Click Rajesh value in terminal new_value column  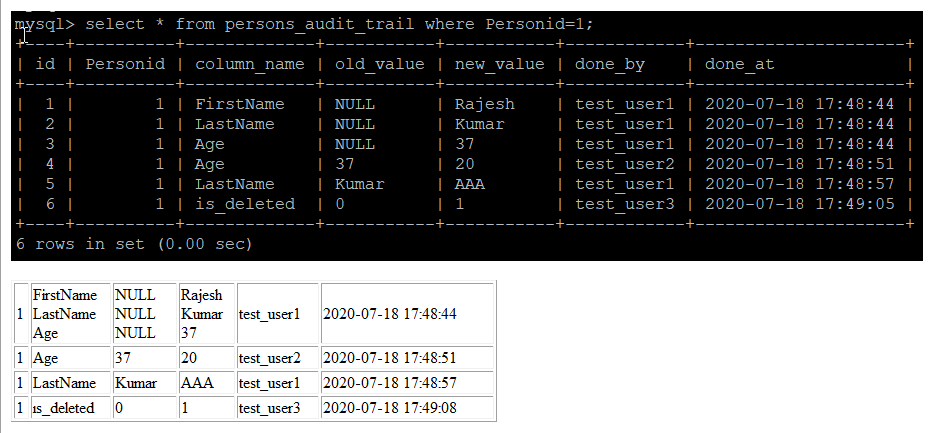485,104
